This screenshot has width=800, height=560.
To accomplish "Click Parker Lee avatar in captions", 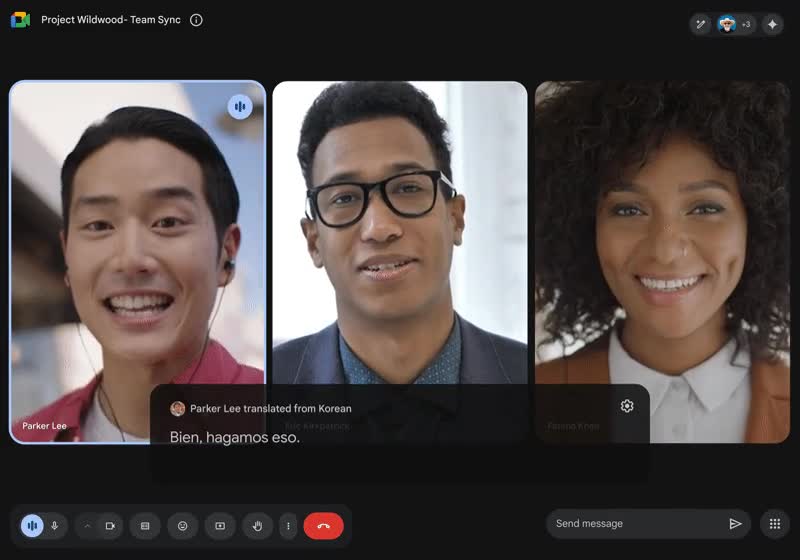I will (x=178, y=409).
